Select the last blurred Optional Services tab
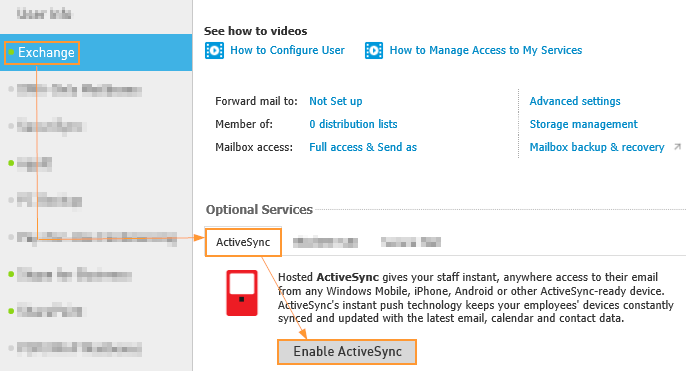The image size is (686, 371). pyautogui.click(x=410, y=242)
